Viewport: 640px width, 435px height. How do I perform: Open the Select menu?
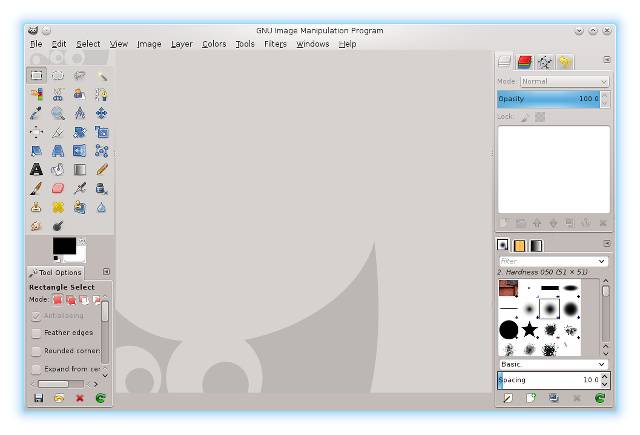88,44
